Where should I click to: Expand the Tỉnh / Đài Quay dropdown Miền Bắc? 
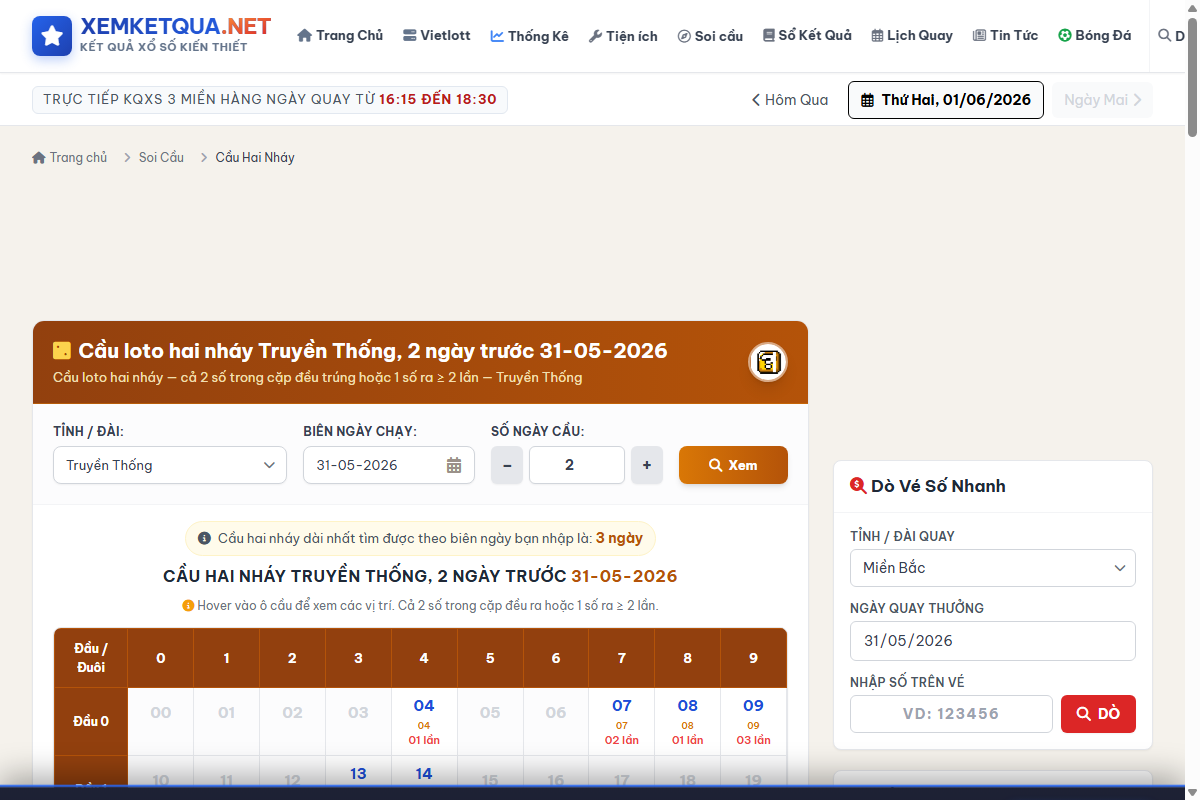coord(993,568)
